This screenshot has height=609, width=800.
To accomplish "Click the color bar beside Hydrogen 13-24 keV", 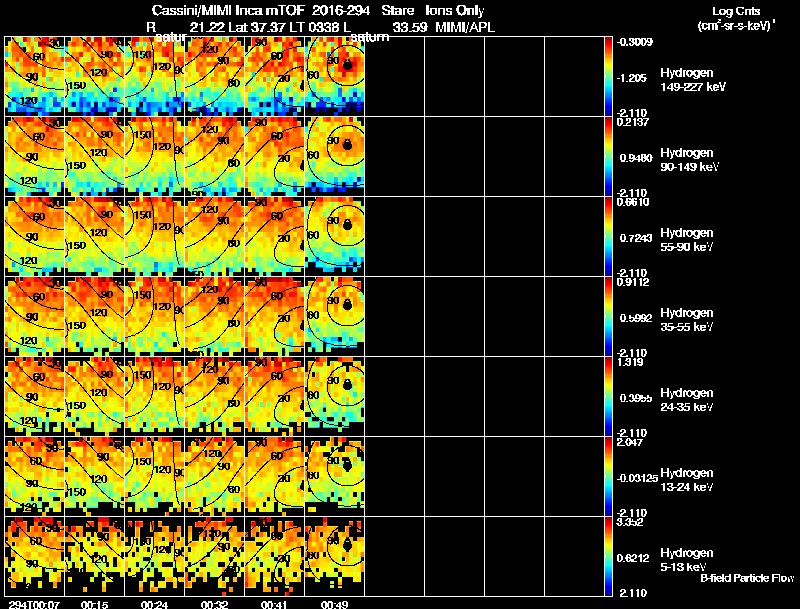I will [608, 476].
